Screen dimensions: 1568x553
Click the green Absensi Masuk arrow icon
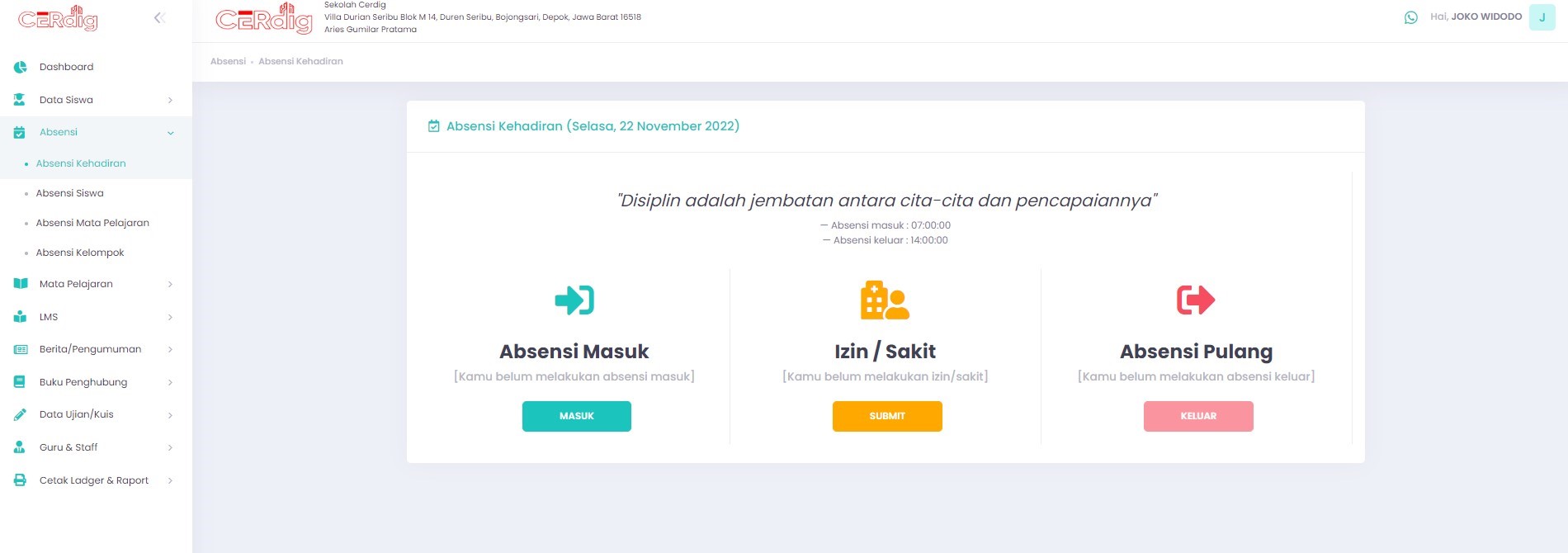point(574,300)
